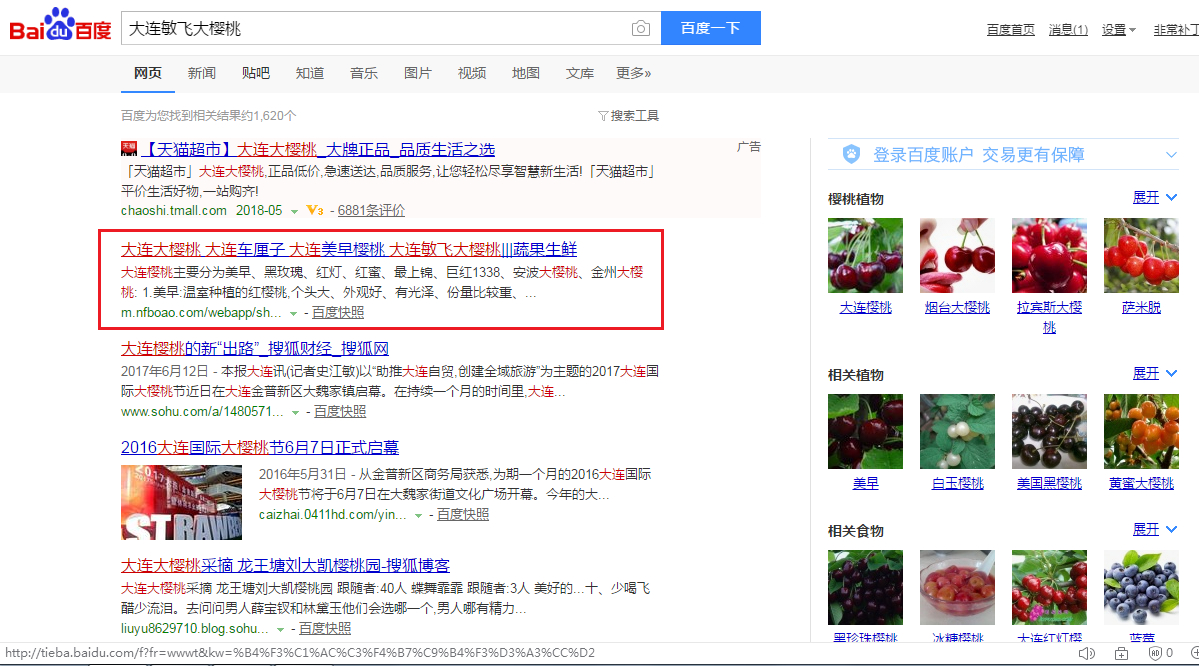Expand the 设置 dropdown
The height and width of the screenshot is (666, 1199).
click(x=1119, y=30)
